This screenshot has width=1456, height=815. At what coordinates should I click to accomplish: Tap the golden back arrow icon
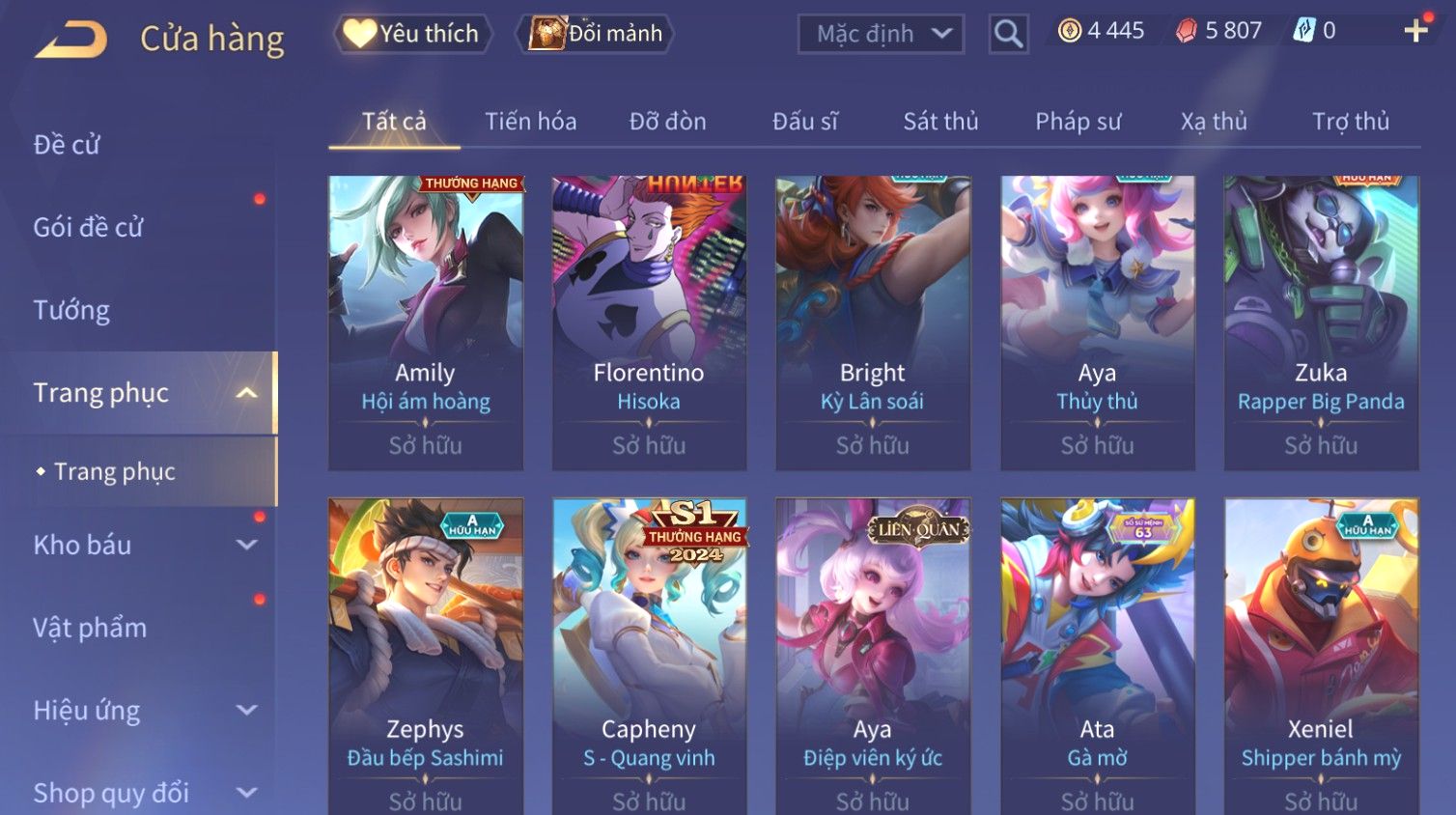point(71,40)
